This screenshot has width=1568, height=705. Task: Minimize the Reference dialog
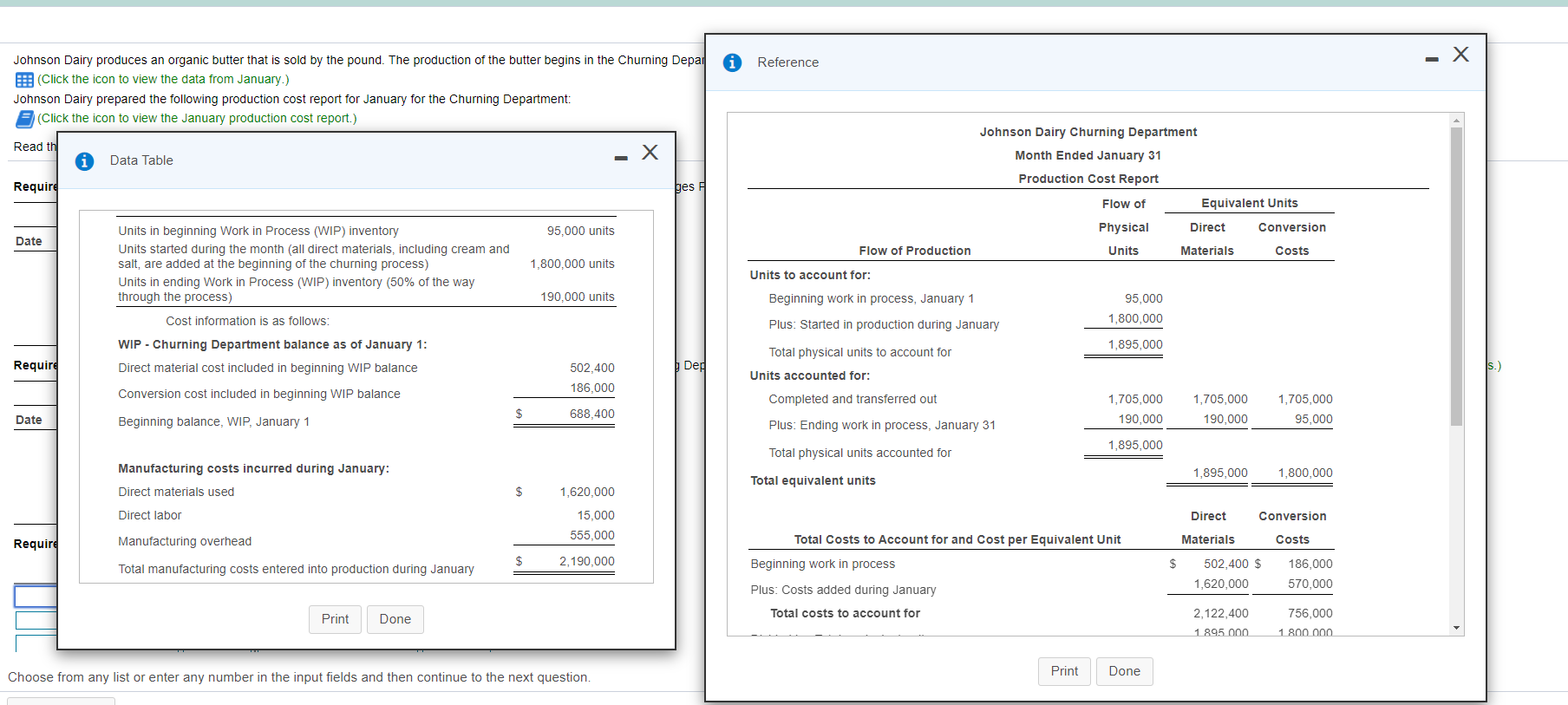(x=1432, y=59)
